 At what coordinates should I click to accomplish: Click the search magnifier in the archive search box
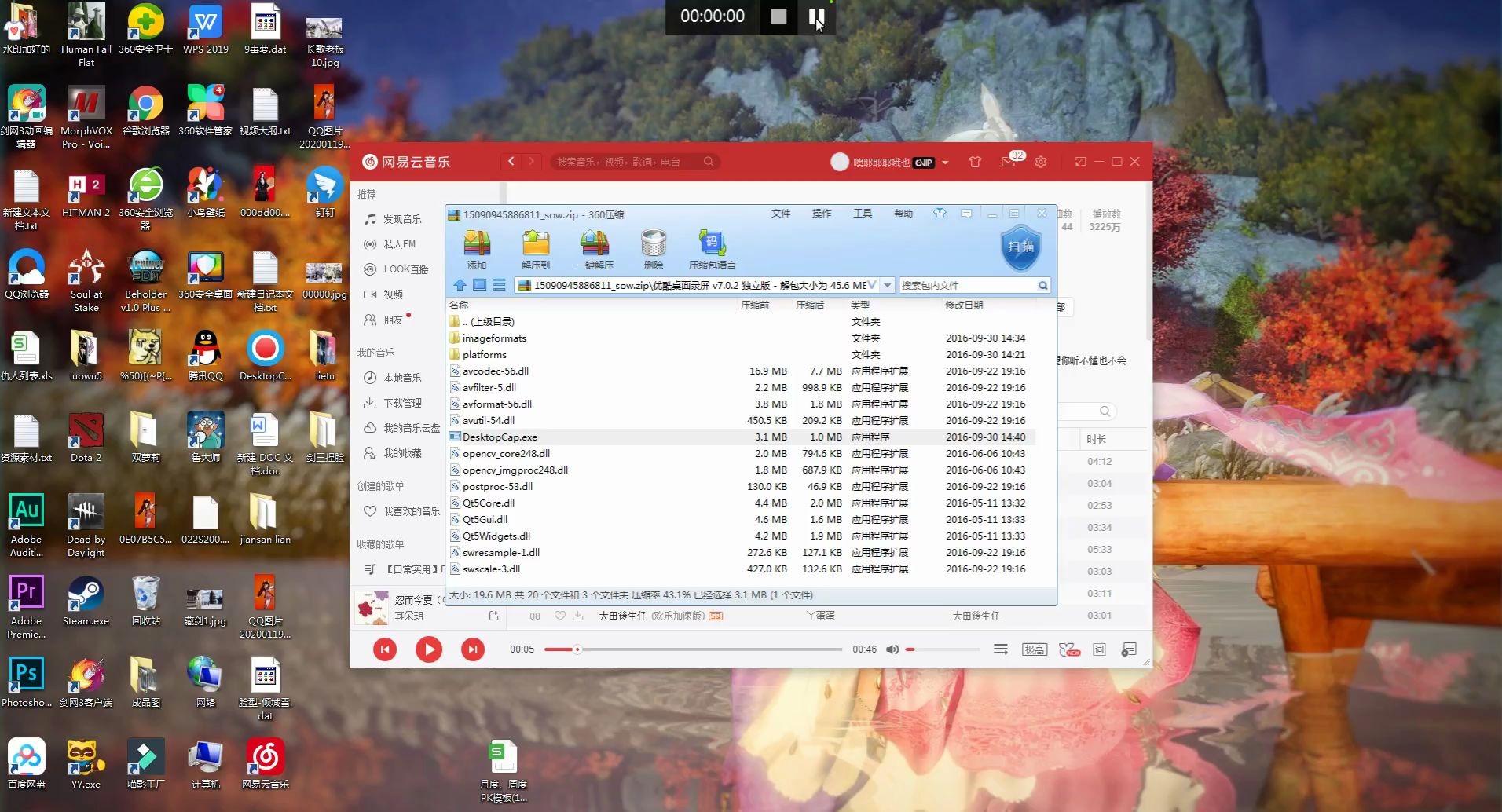coord(1042,285)
